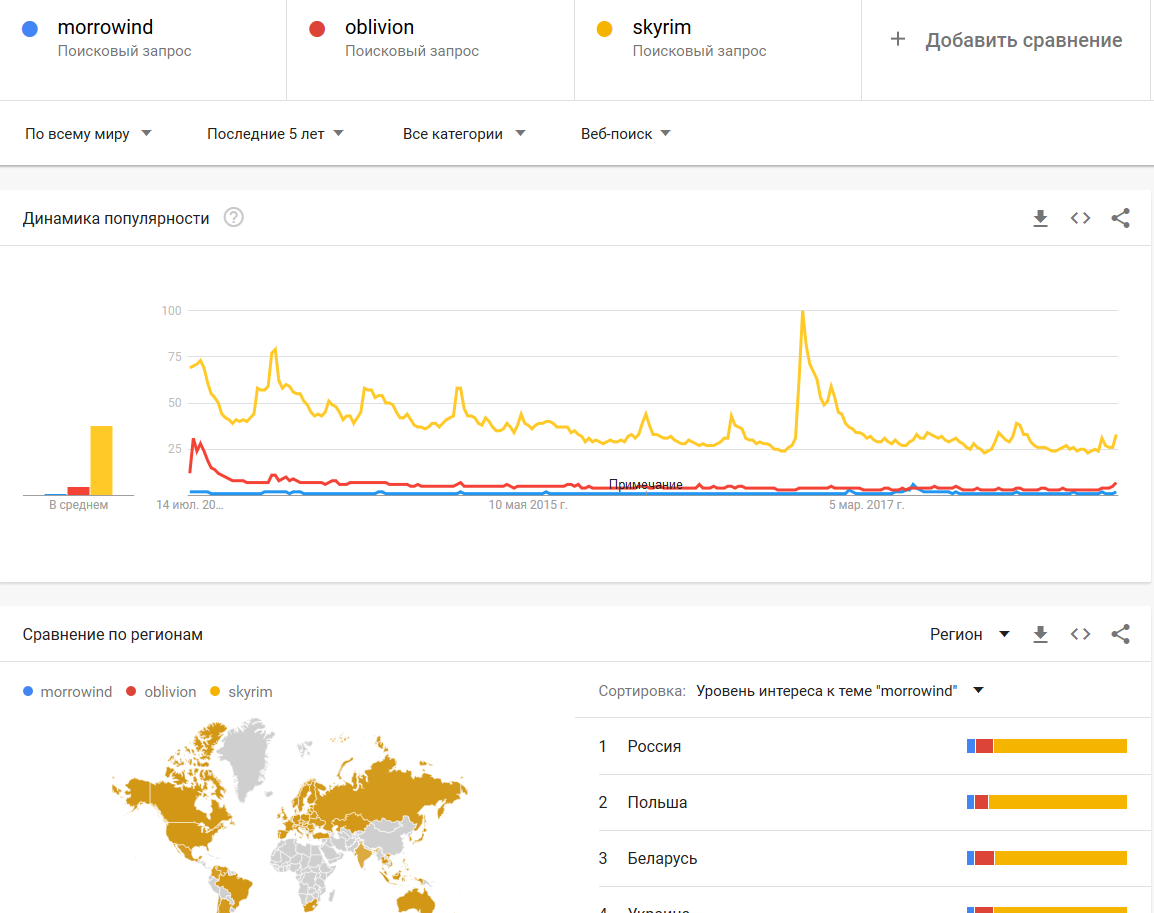Change sorting by morrowind interest level
The image size is (1154, 913).
pyautogui.click(x=840, y=691)
